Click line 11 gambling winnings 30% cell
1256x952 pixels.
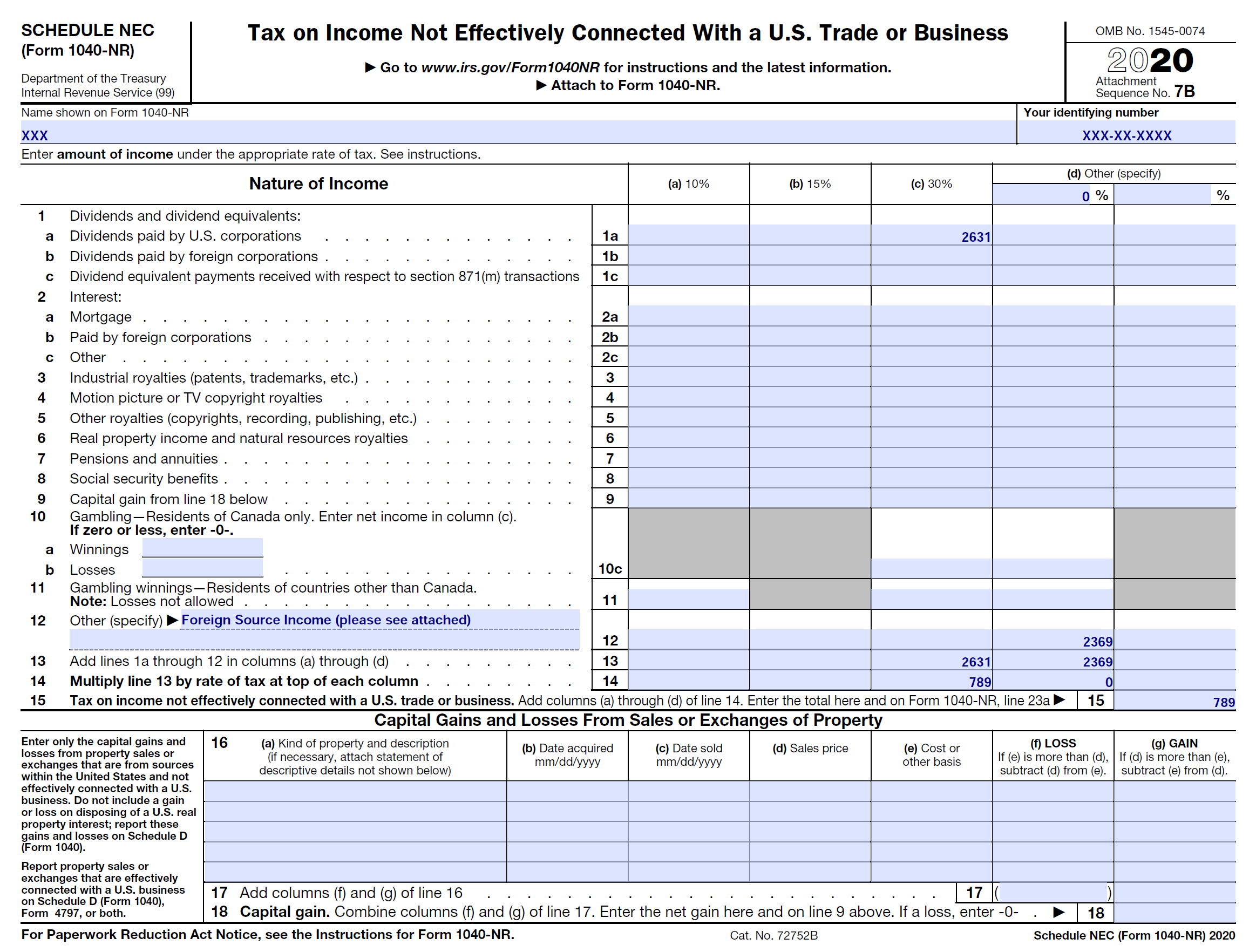pyautogui.click(x=932, y=600)
